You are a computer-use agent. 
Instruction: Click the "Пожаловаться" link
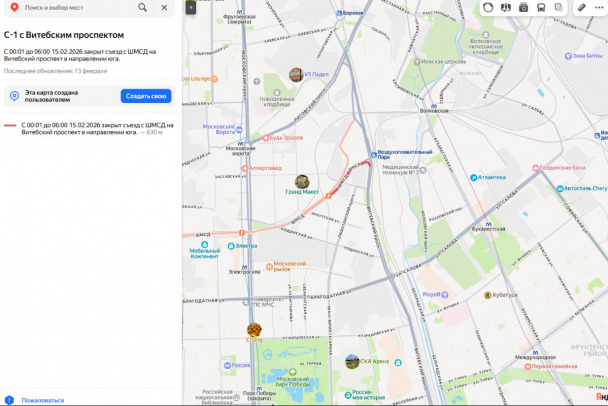point(42,399)
